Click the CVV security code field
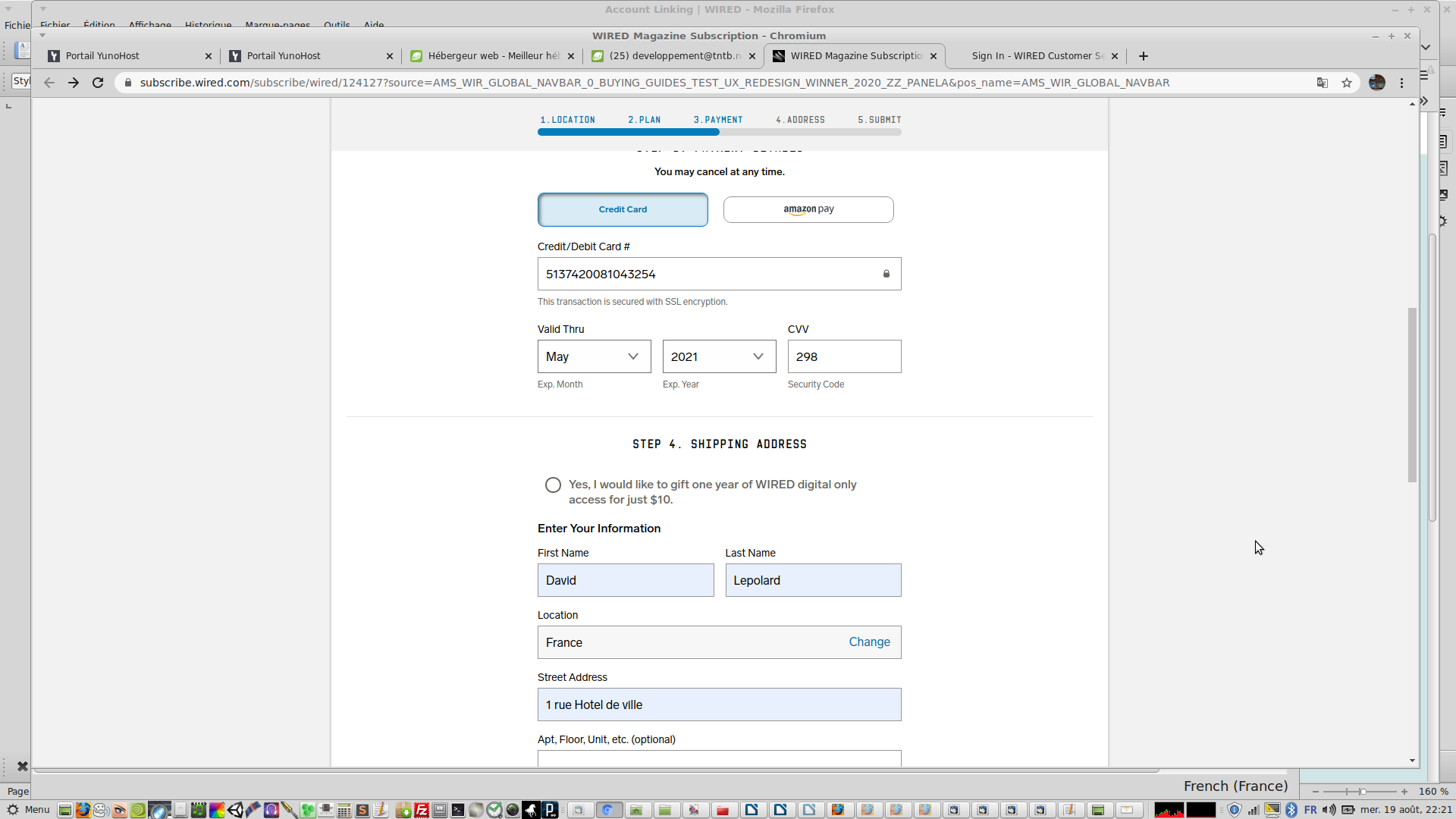Viewport: 1456px width, 819px height. tap(844, 356)
